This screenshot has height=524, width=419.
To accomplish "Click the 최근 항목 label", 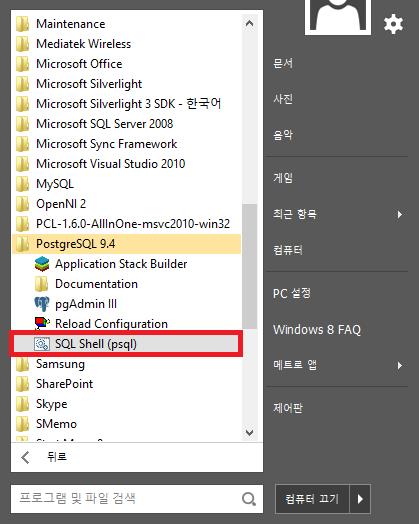I will click(x=295, y=214).
